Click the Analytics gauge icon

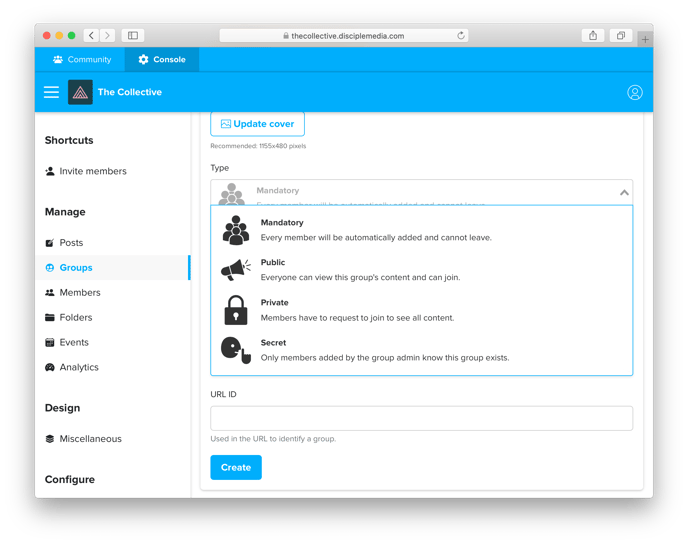[50, 367]
